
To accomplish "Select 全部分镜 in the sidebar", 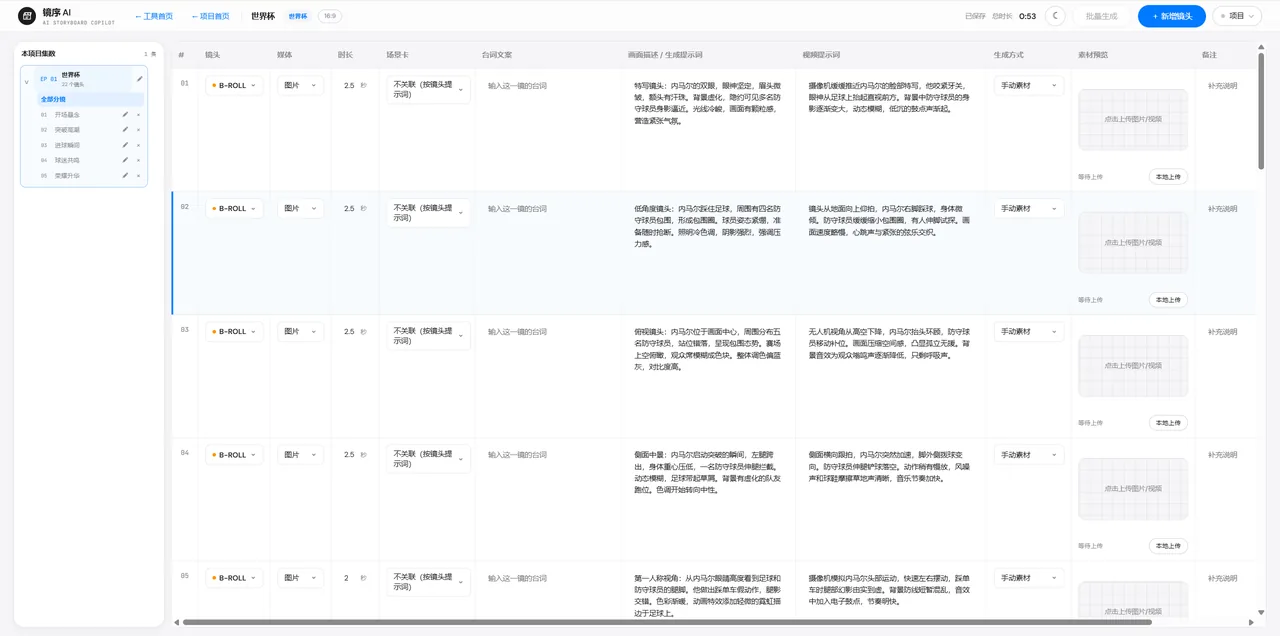I will [90, 100].
